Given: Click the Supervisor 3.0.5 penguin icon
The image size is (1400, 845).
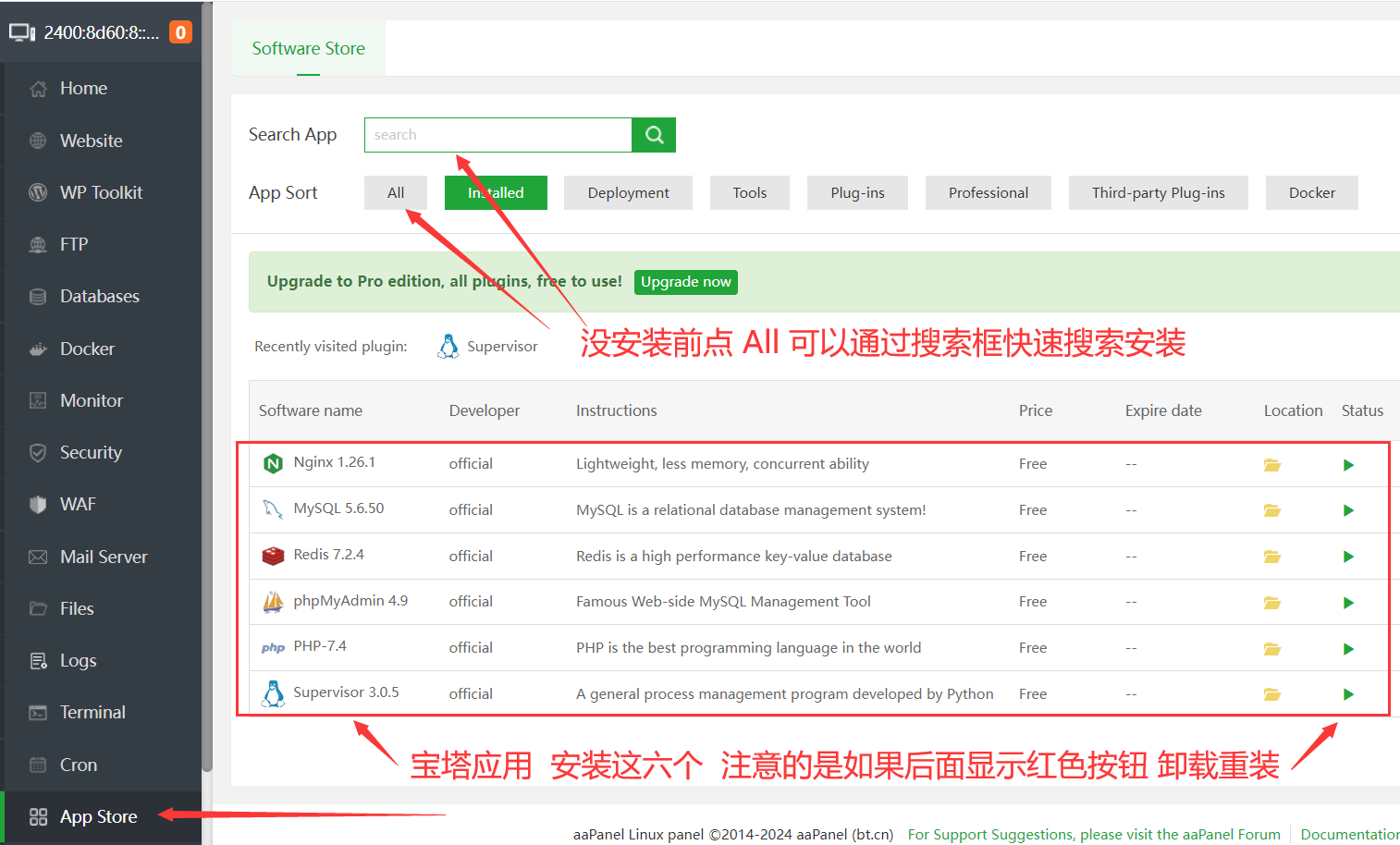Looking at the screenshot, I should (x=273, y=693).
